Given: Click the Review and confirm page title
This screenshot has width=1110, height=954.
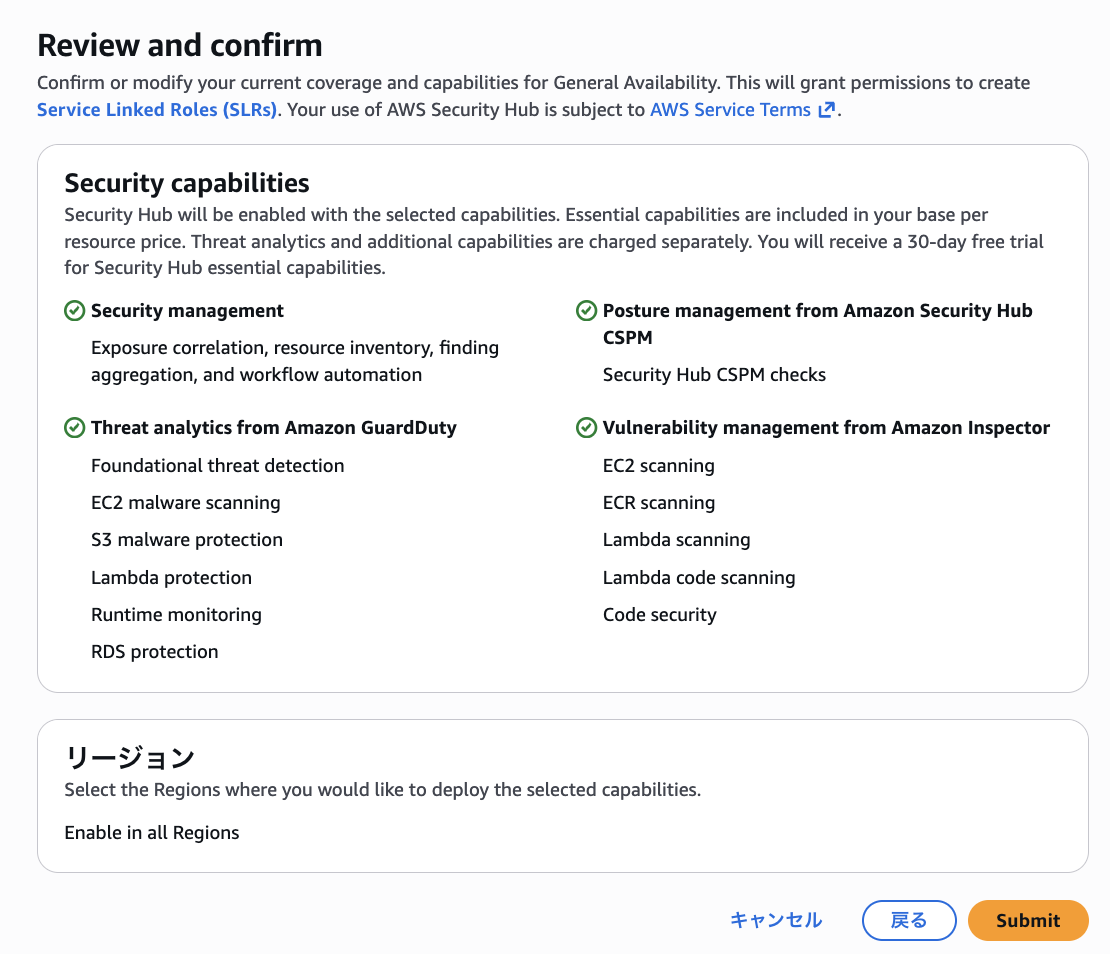Looking at the screenshot, I should pos(180,45).
